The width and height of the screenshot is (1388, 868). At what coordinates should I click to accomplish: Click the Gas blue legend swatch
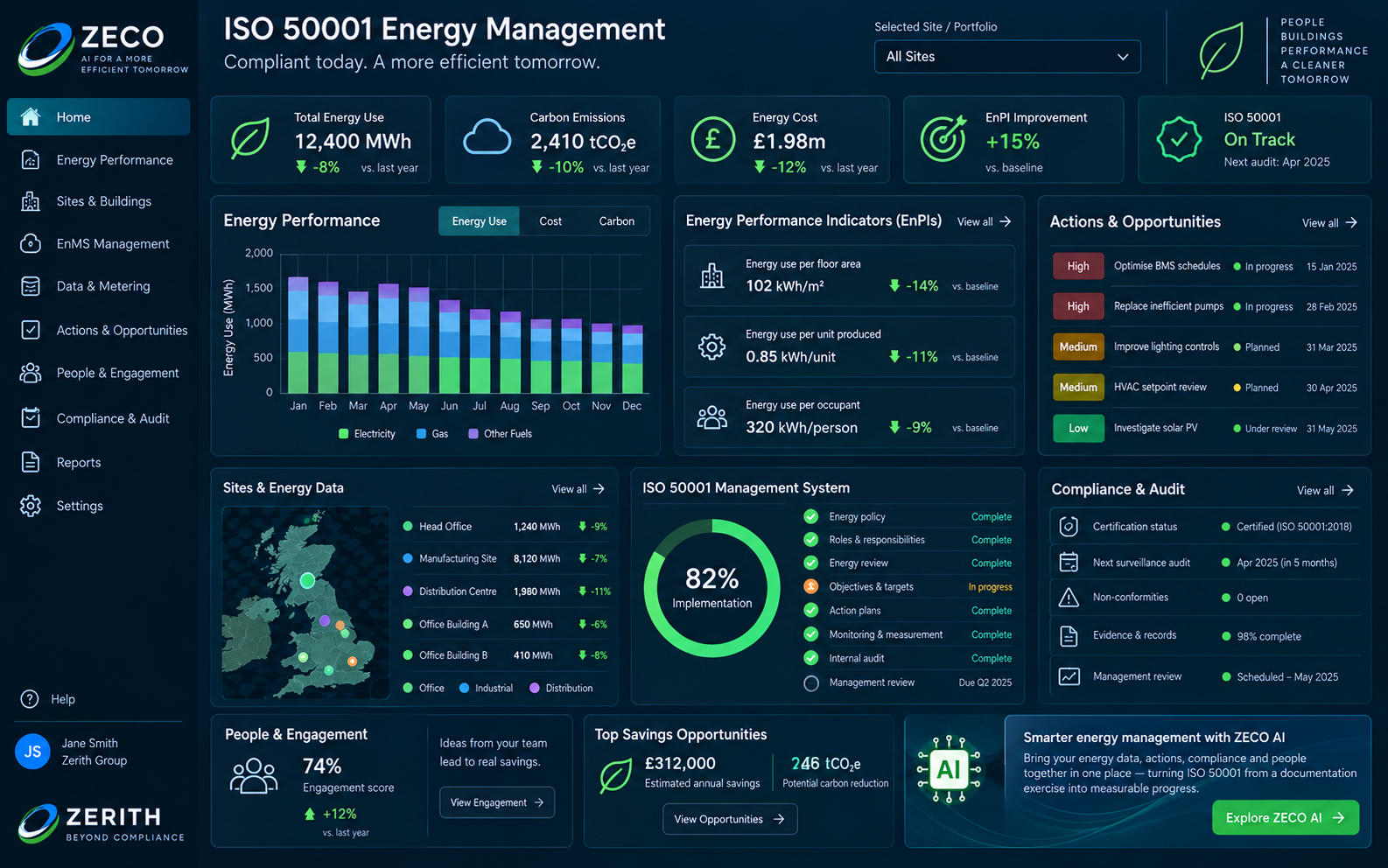click(x=422, y=434)
